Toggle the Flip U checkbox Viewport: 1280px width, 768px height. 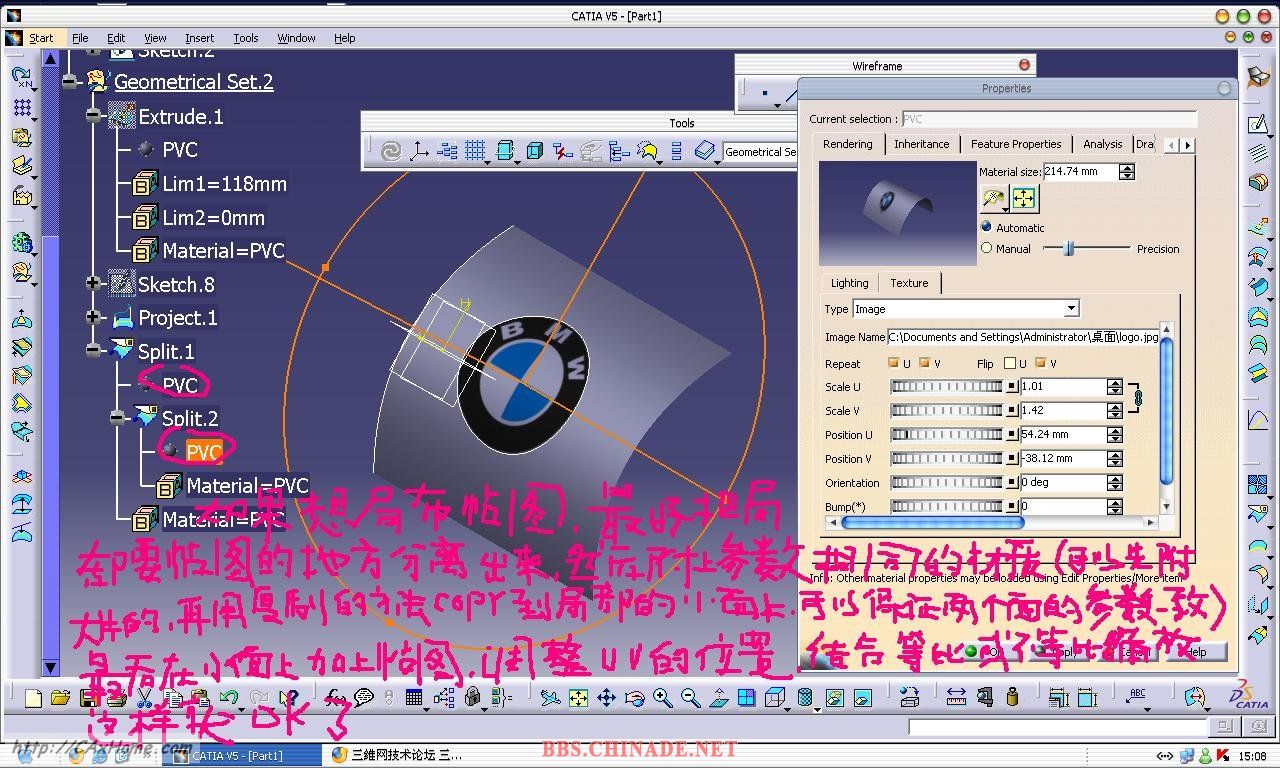pos(1010,363)
